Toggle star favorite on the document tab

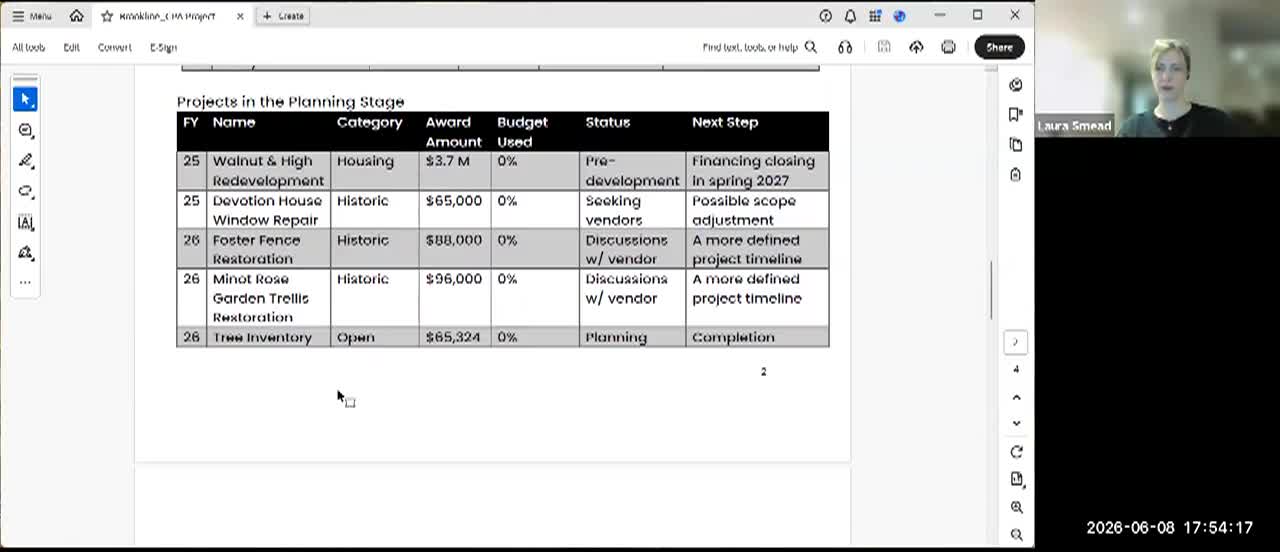coord(107,16)
